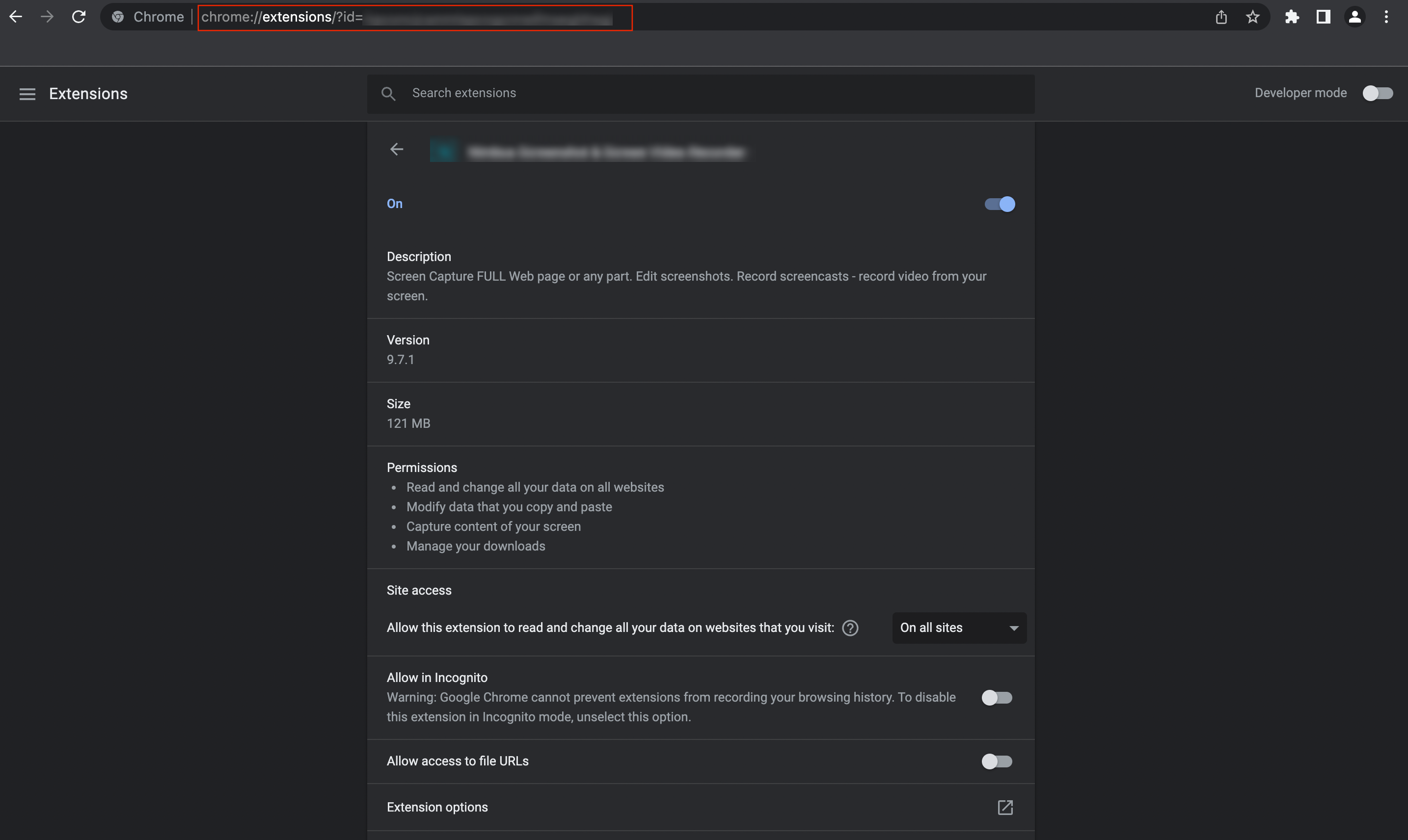
Task: Click the address bar URL field
Action: pos(416,16)
